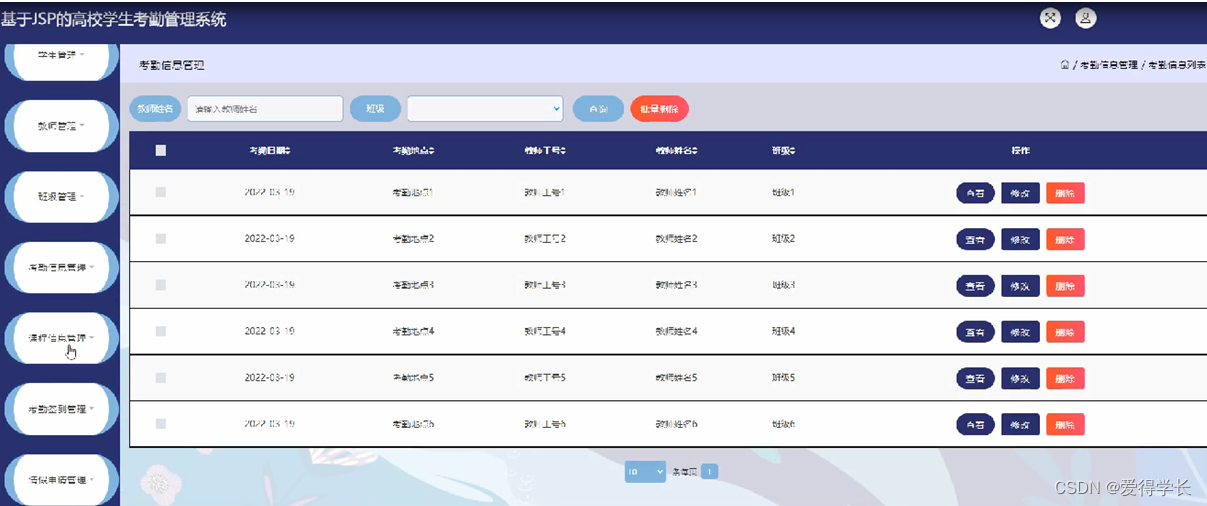The image size is (1207, 506).
Task: Click 查看 for the 班级5 row
Action: pos(975,379)
